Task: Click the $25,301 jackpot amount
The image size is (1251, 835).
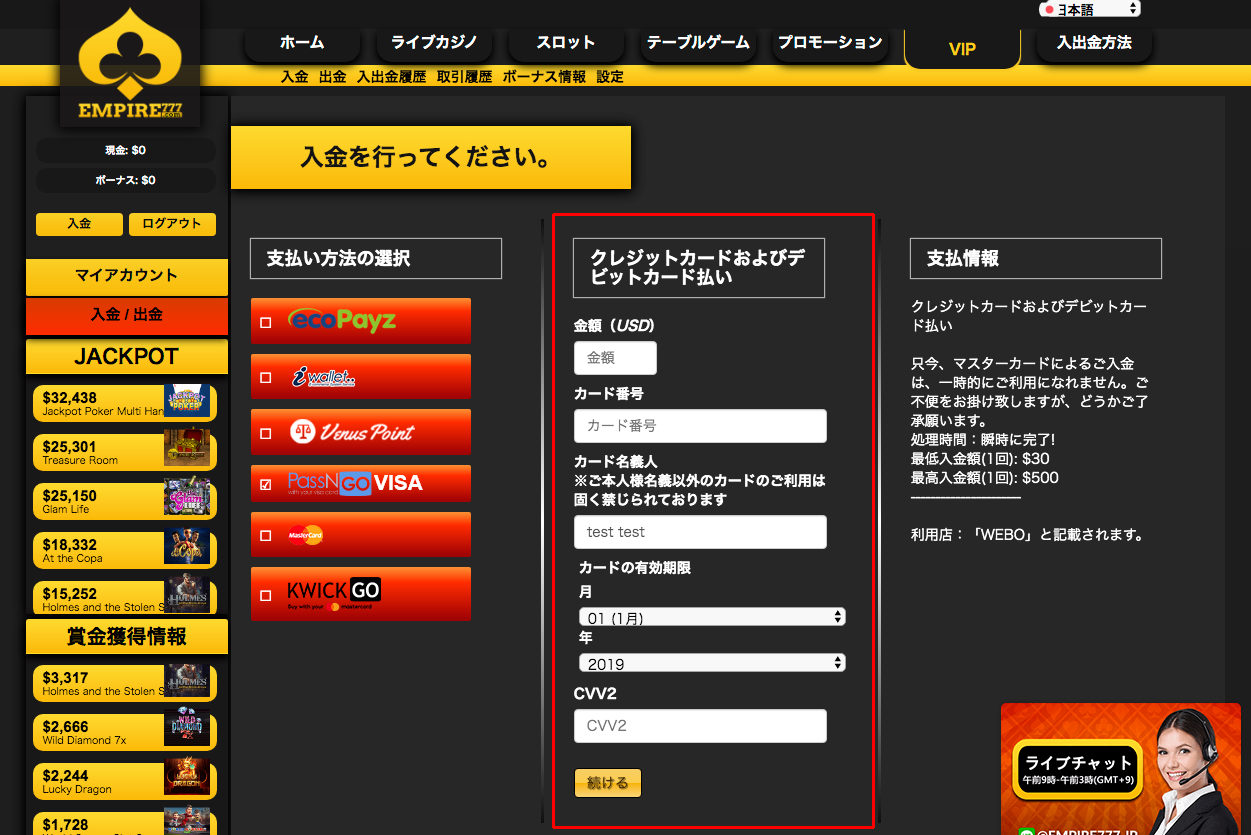Action: pyautogui.click(x=70, y=446)
